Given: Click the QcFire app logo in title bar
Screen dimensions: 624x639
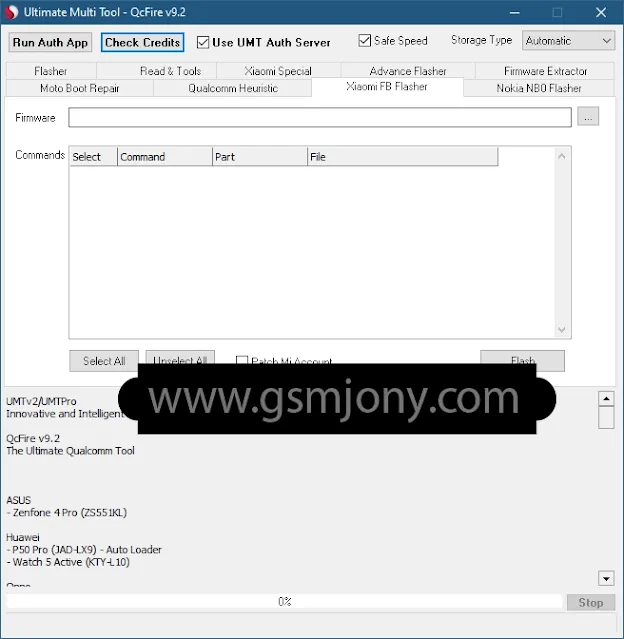Looking at the screenshot, I should pyautogui.click(x=11, y=12).
